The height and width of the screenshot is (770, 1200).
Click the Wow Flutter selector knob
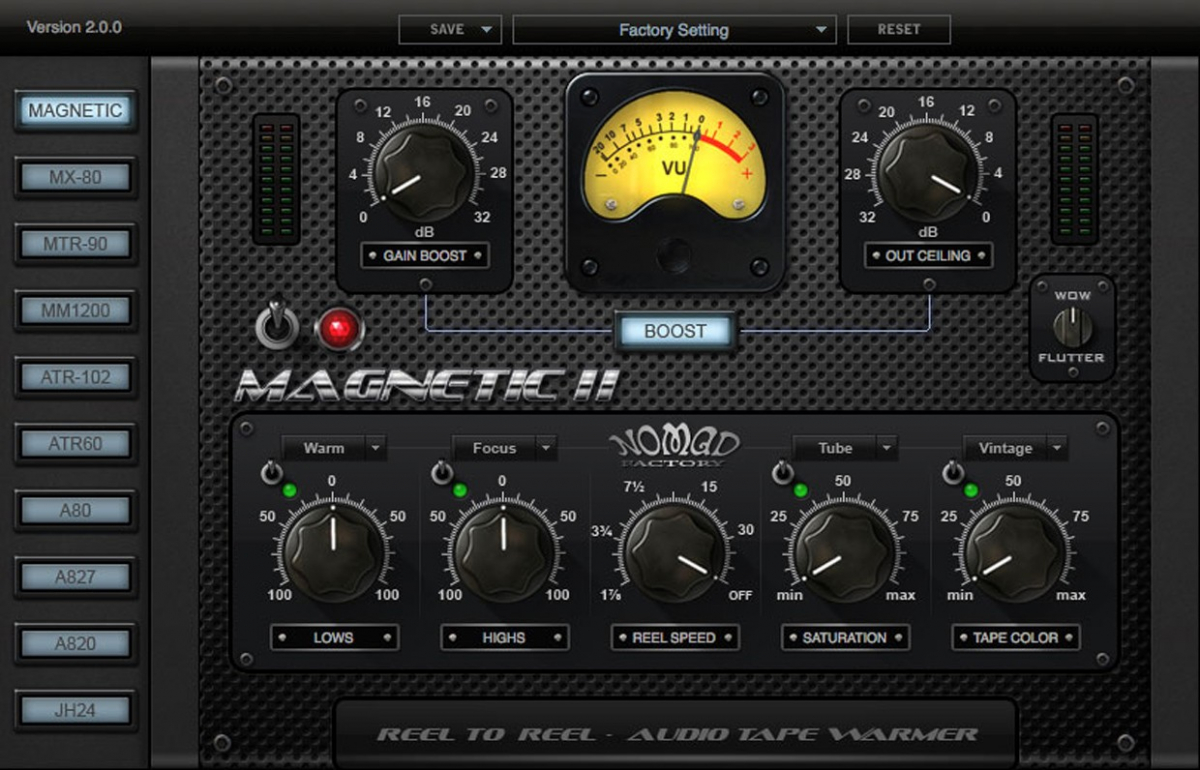click(1072, 327)
